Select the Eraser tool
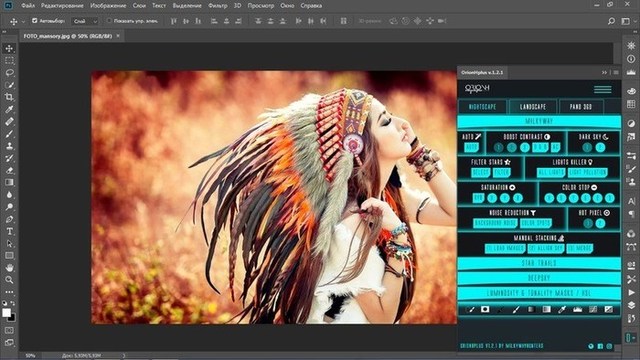 pos(9,170)
